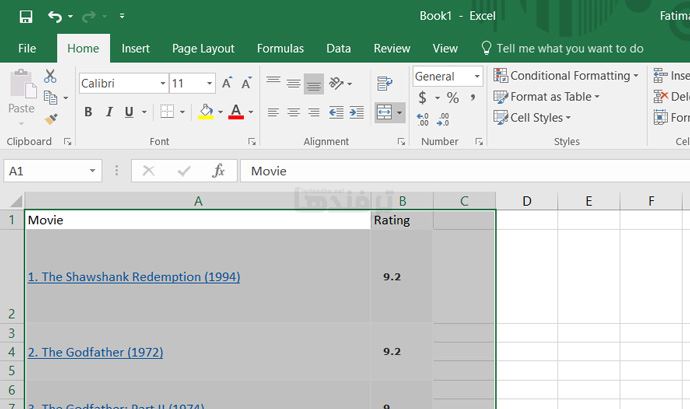Screen dimensions: 690x409
Task: Open Cell Styles menu
Action: 532,118
